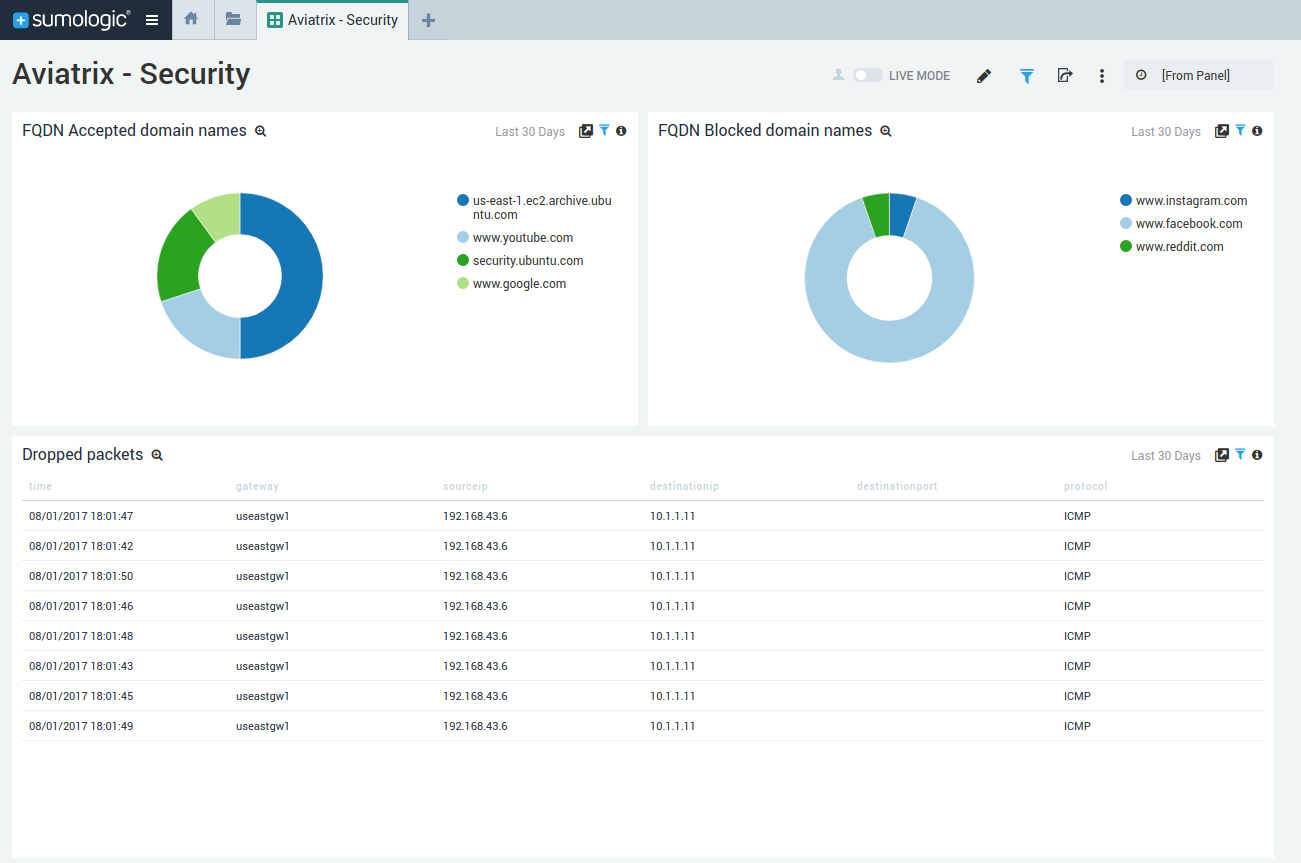Add a new tab with plus icon
The image size is (1301, 863).
(x=428, y=20)
